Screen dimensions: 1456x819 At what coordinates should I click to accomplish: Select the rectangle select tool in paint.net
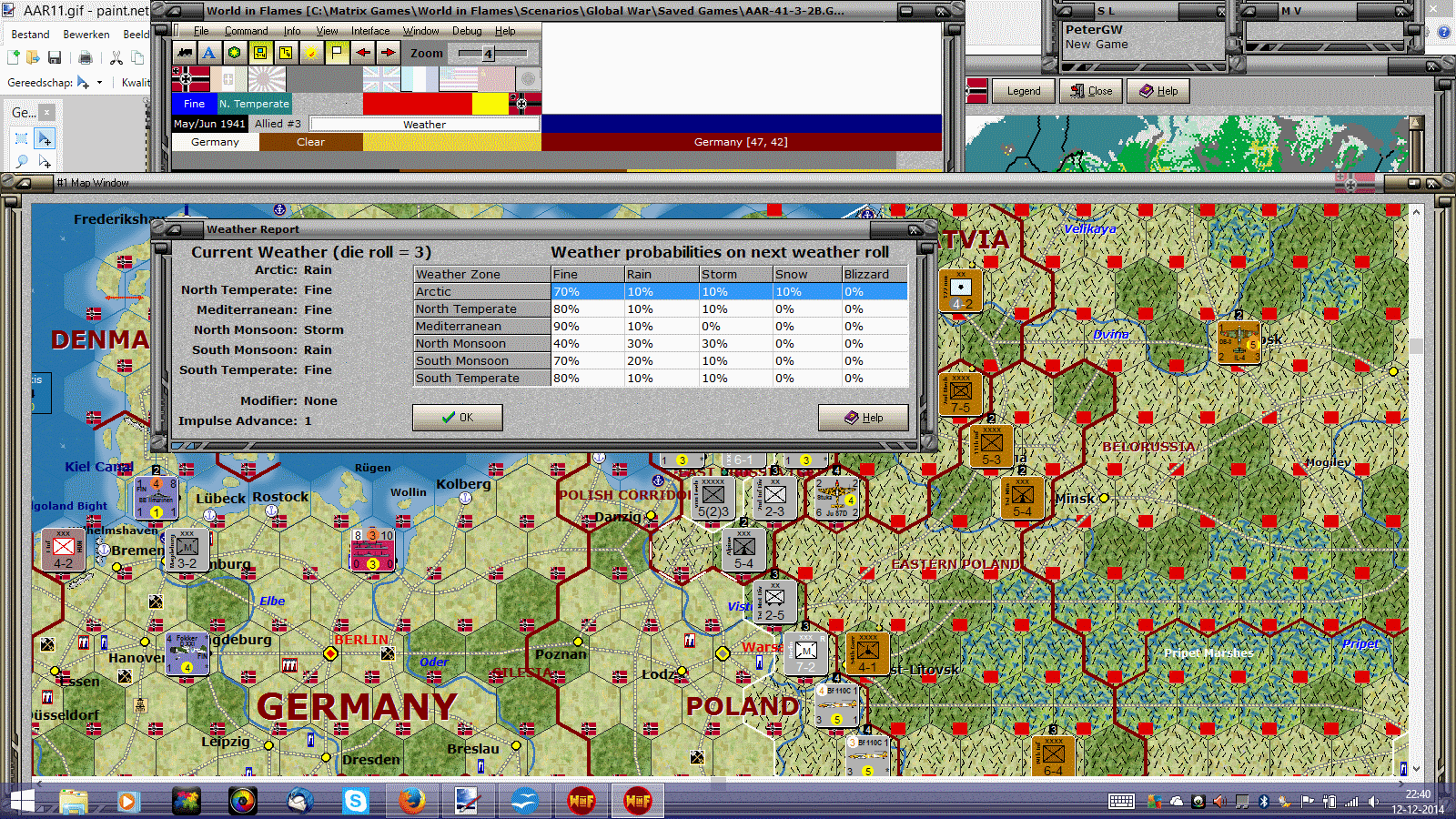point(22,138)
